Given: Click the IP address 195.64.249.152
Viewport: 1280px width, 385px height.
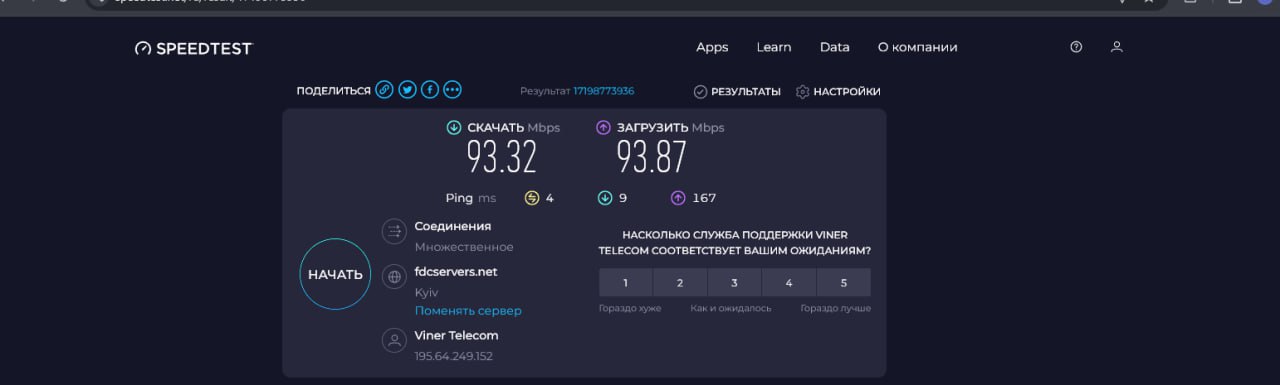Looking at the screenshot, I should click(454, 356).
